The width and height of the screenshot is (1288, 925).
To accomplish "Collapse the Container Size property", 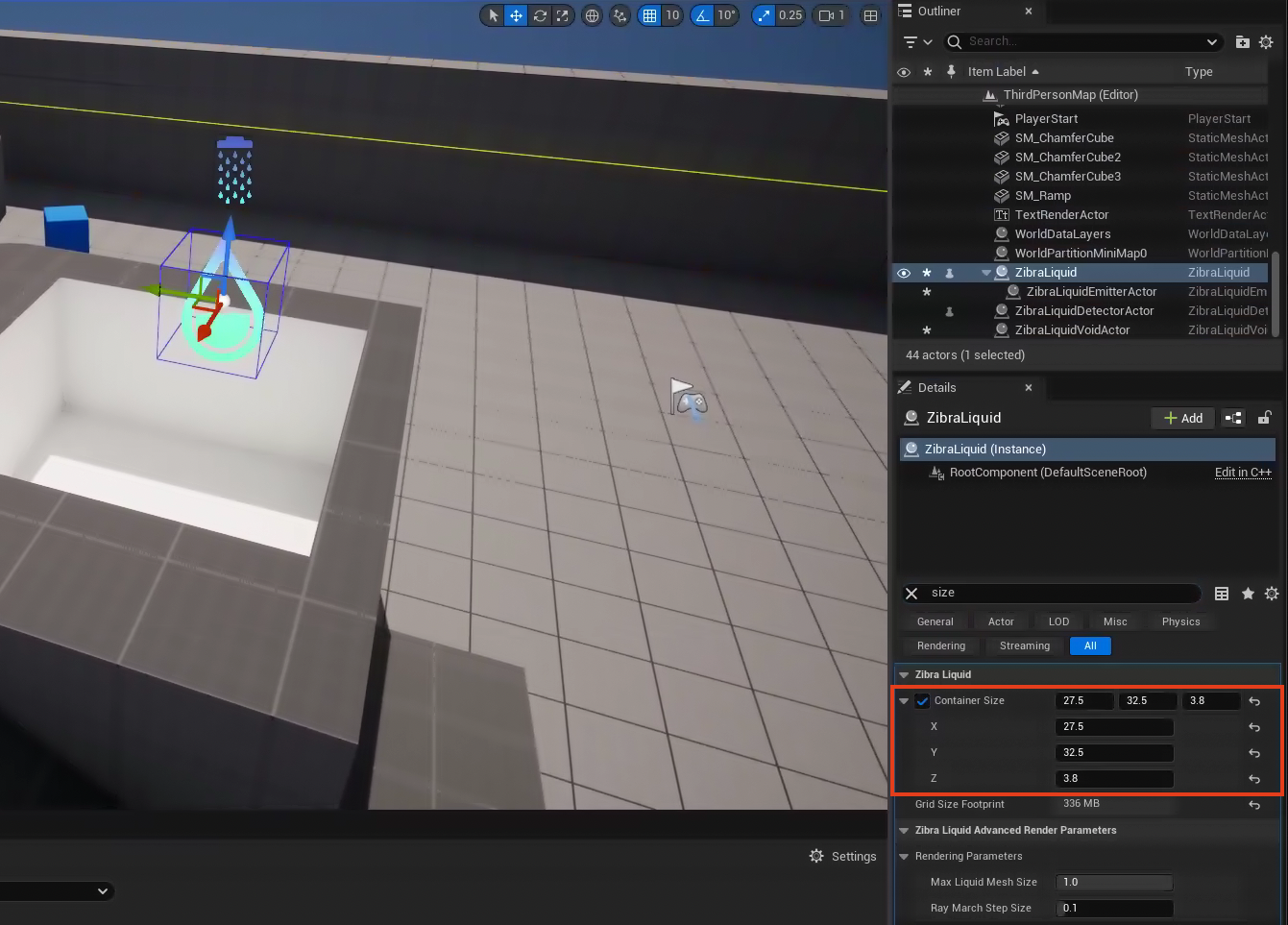I will [x=904, y=701].
